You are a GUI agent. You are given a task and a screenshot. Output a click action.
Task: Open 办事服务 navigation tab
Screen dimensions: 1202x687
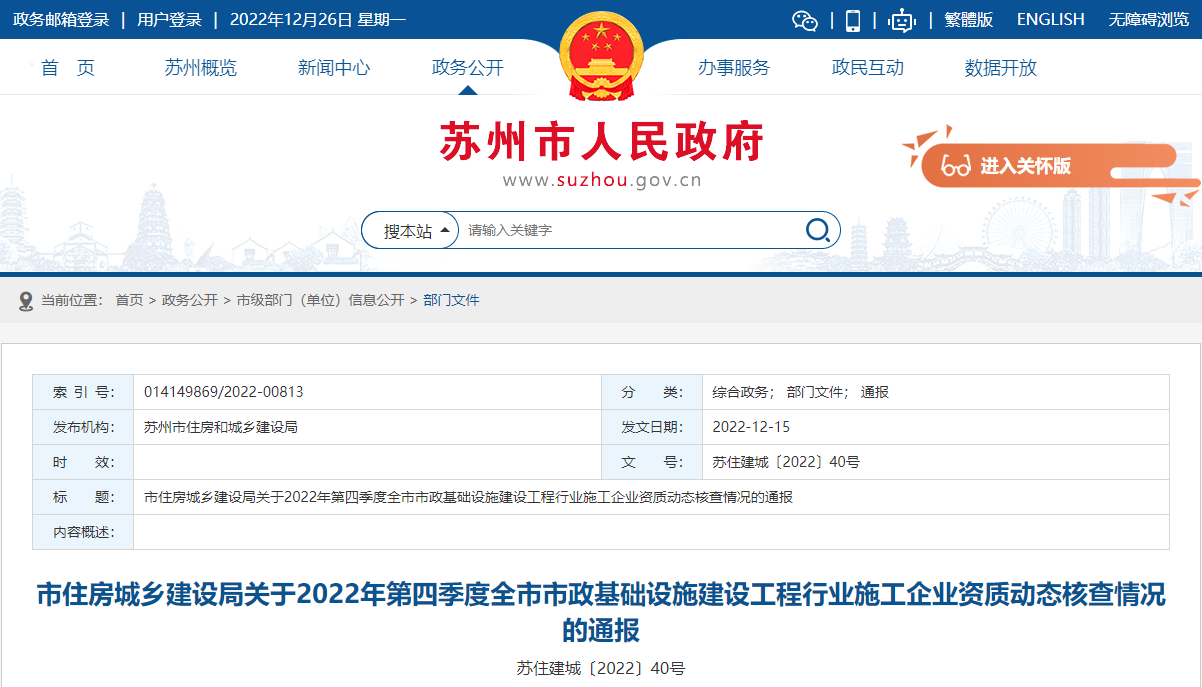coord(734,68)
